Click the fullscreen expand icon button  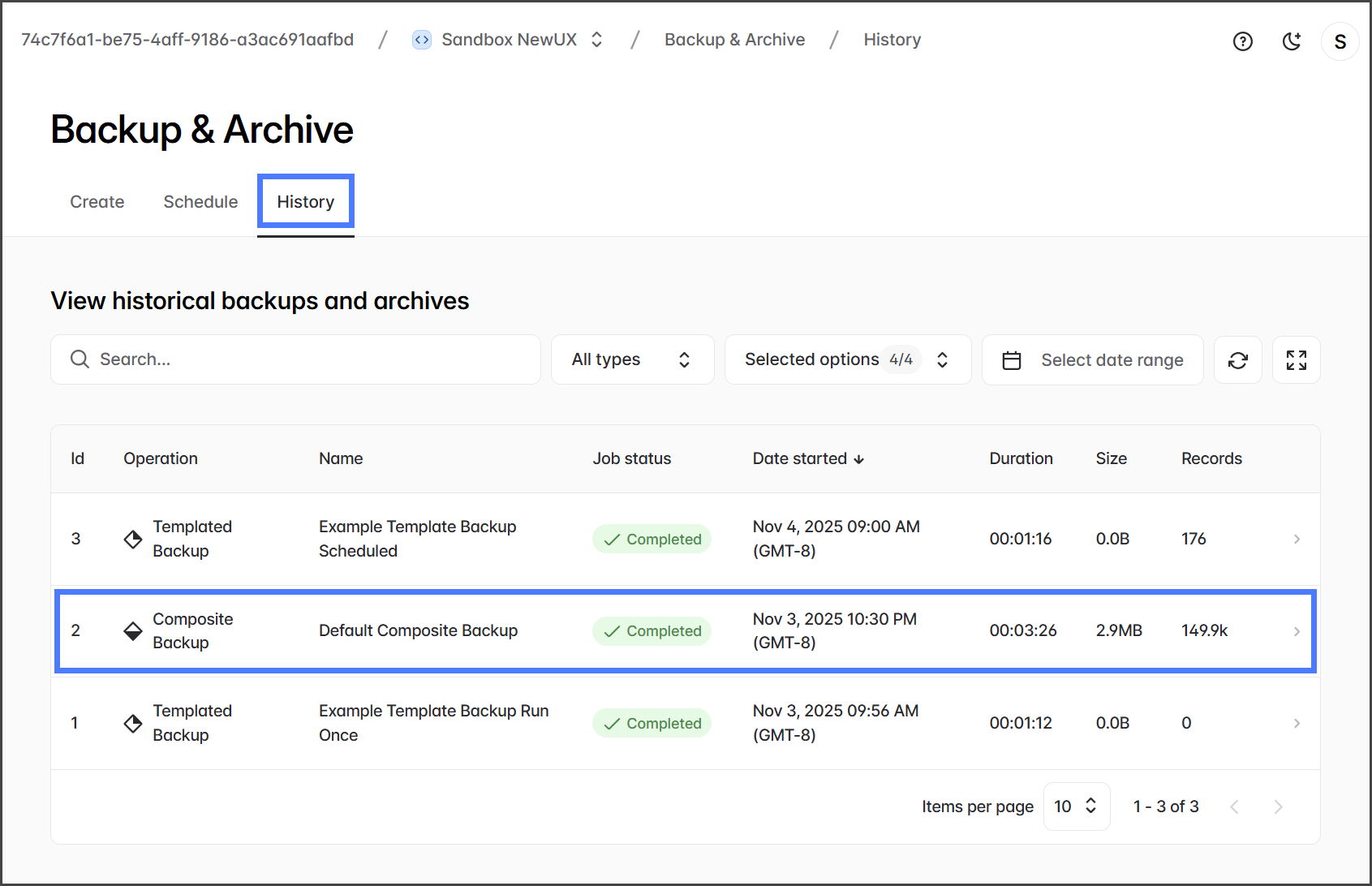(1296, 360)
